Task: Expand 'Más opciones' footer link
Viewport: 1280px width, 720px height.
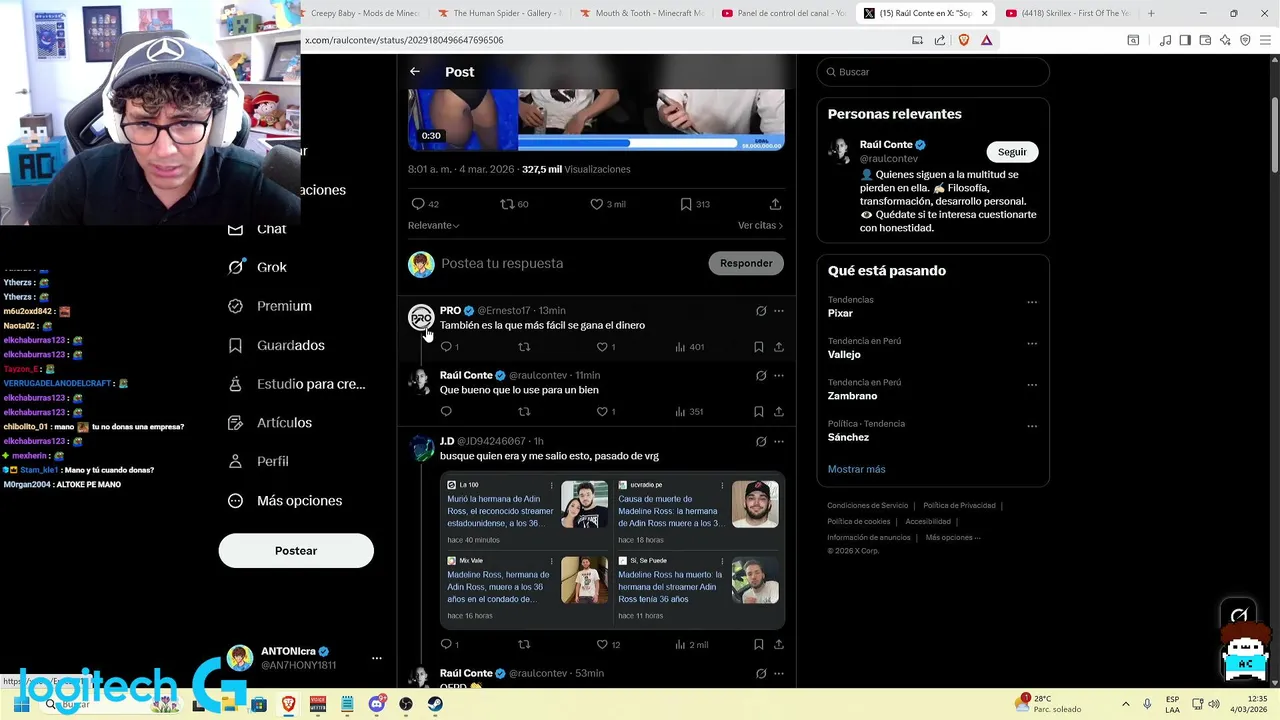Action: [x=953, y=538]
